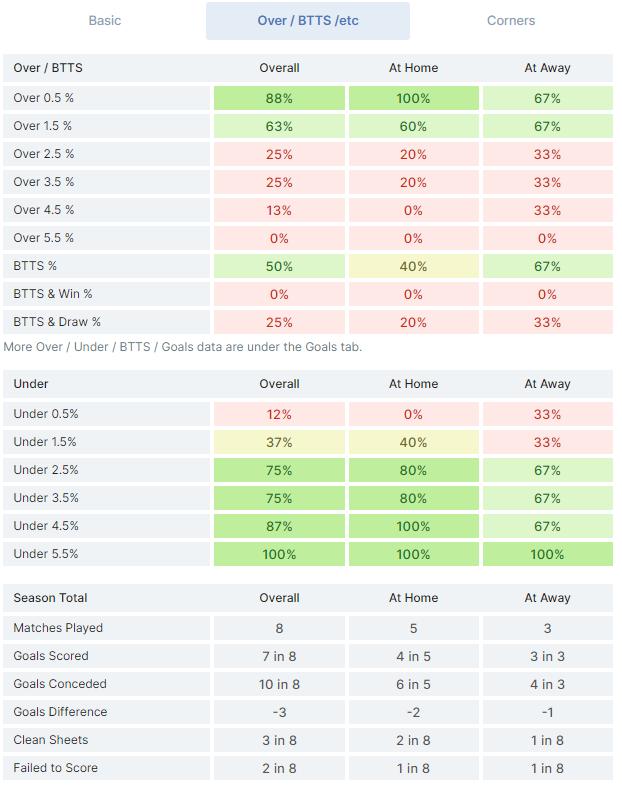The width and height of the screenshot is (622, 790).
Task: Click the BTTS & Draw % row label
Action: [x=57, y=323]
